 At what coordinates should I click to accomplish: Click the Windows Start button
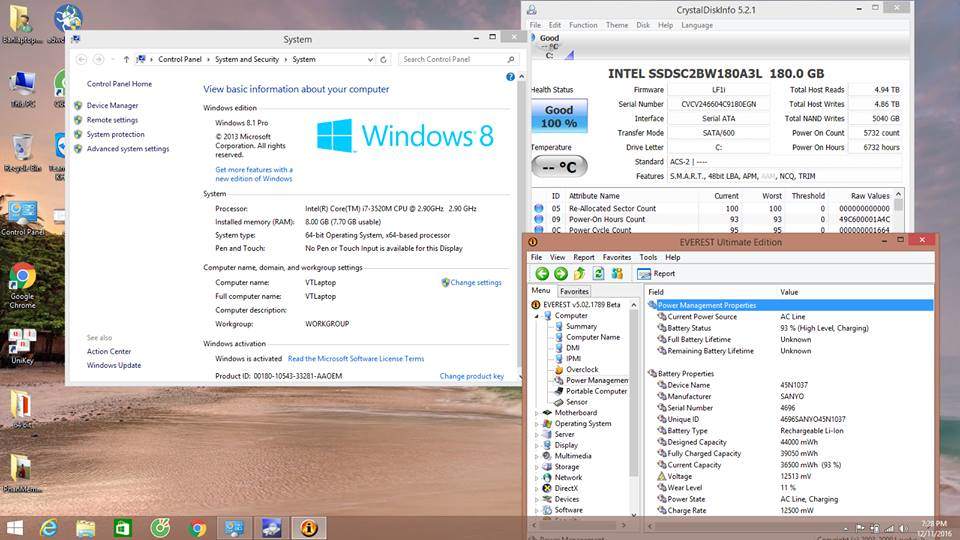pos(15,528)
